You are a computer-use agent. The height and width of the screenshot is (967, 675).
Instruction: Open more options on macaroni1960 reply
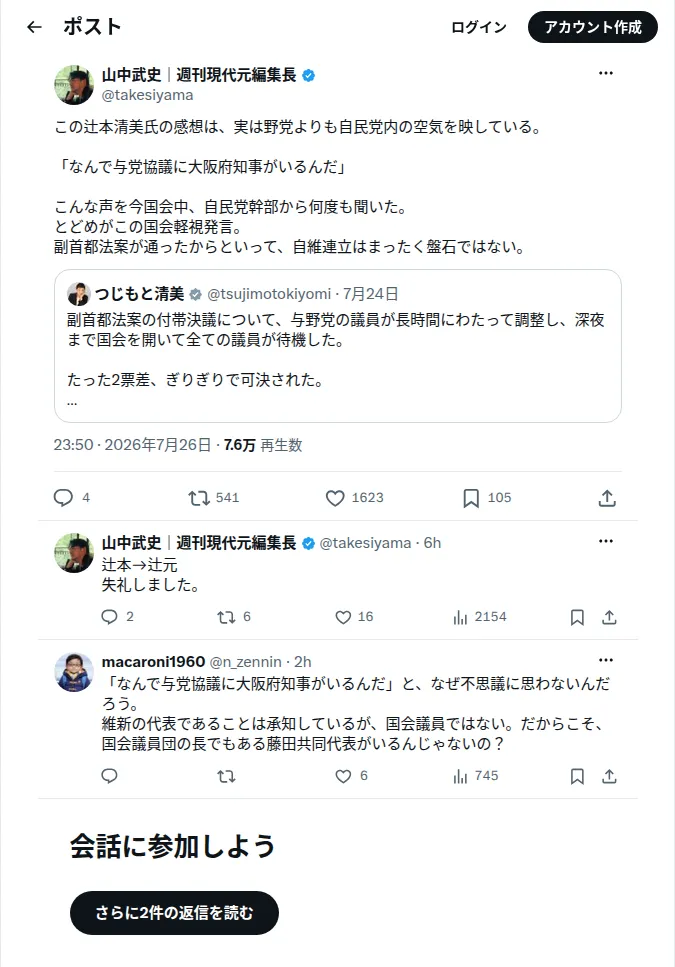point(605,660)
